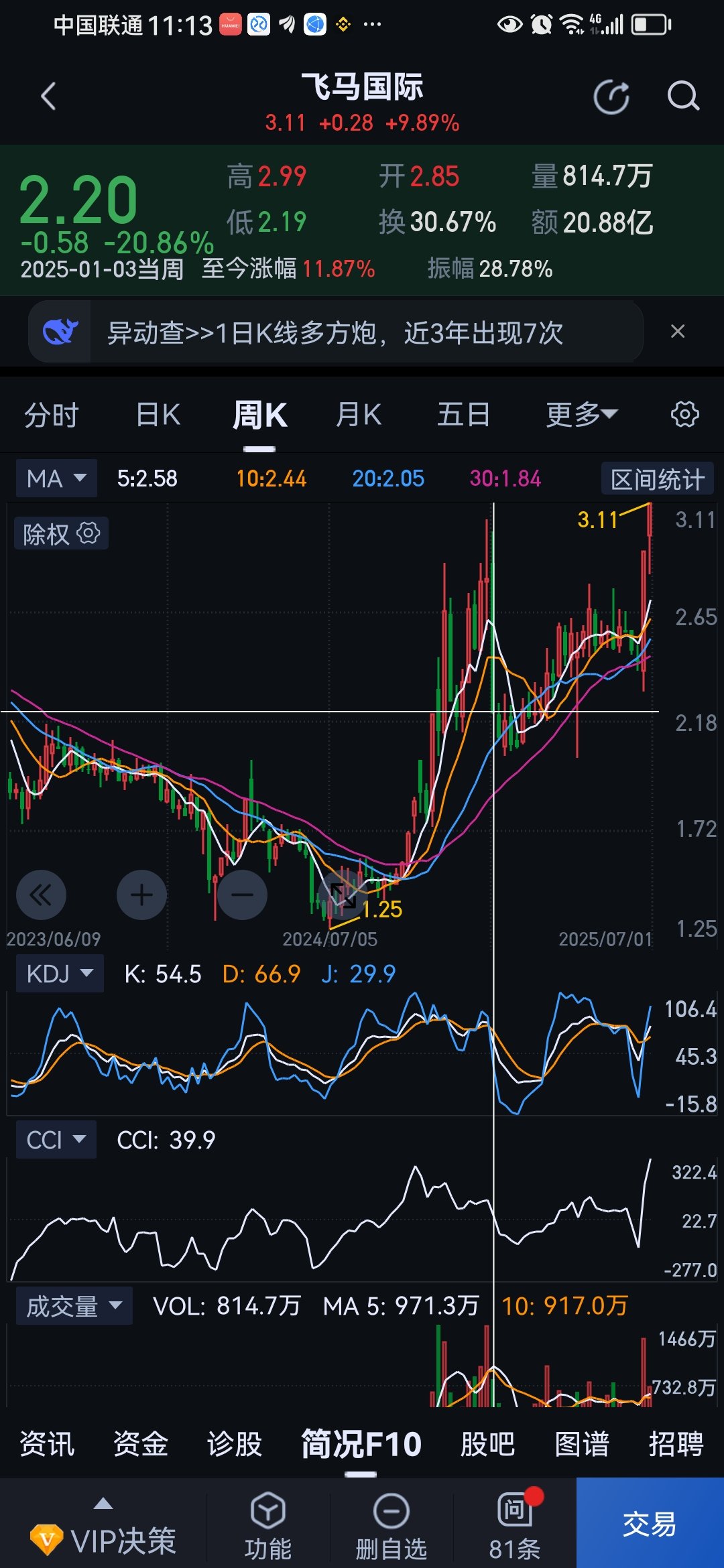
Task: Open the 简况F10 tab
Action: click(361, 1443)
